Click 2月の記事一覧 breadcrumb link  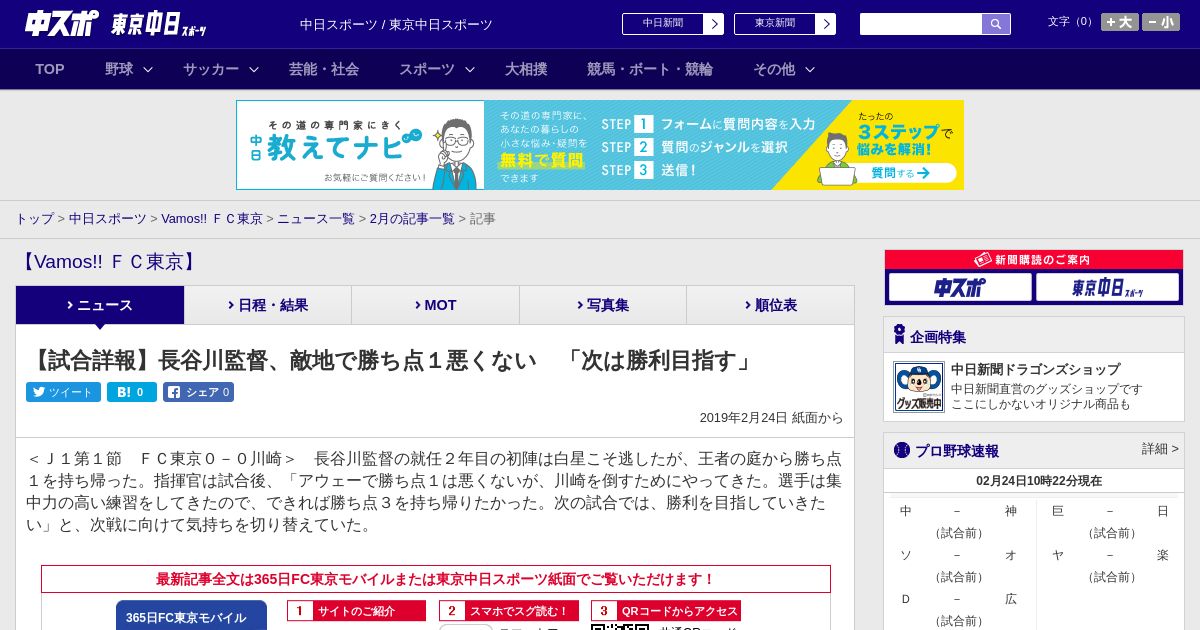412,218
